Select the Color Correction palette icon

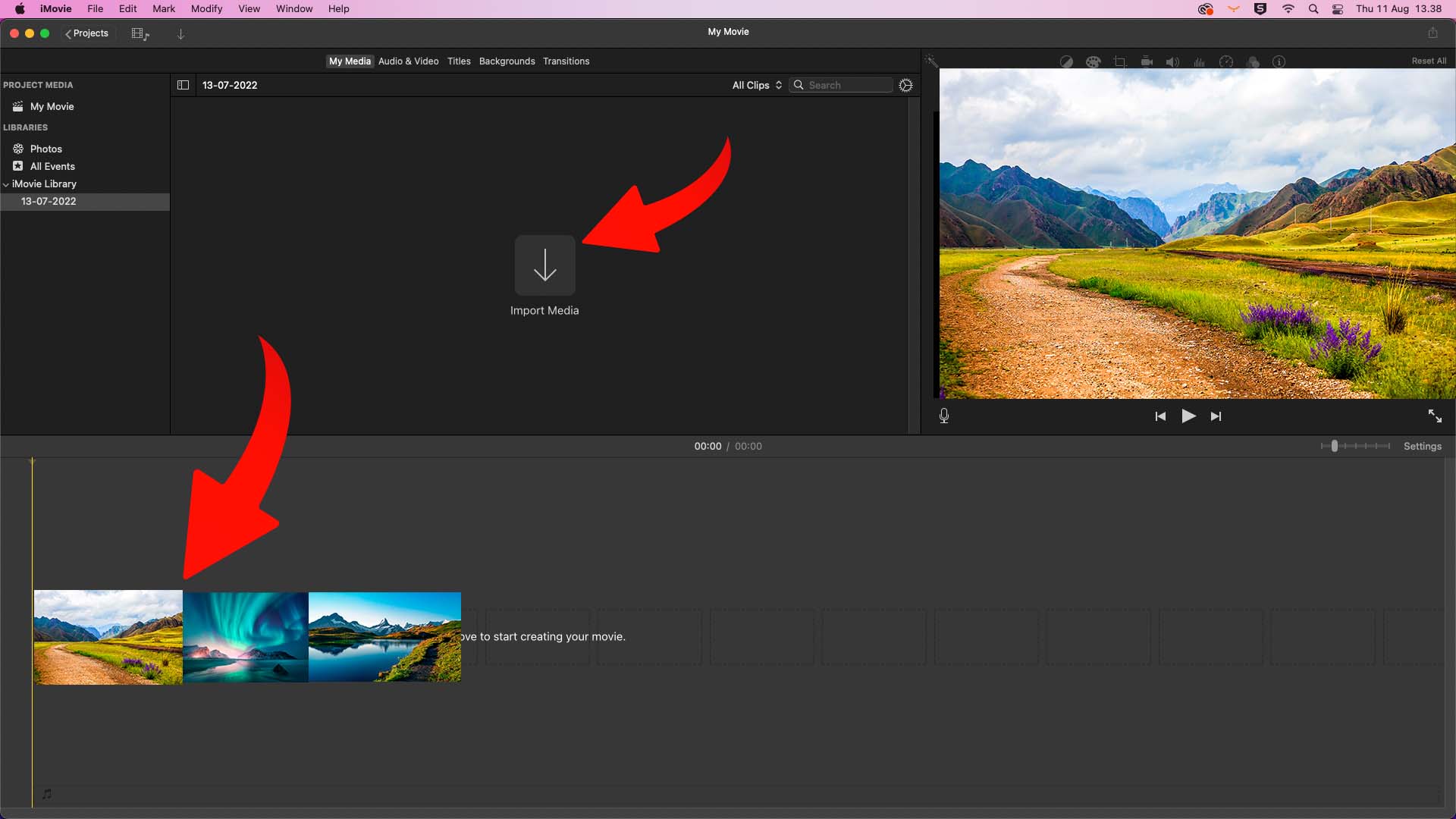coord(1094,61)
